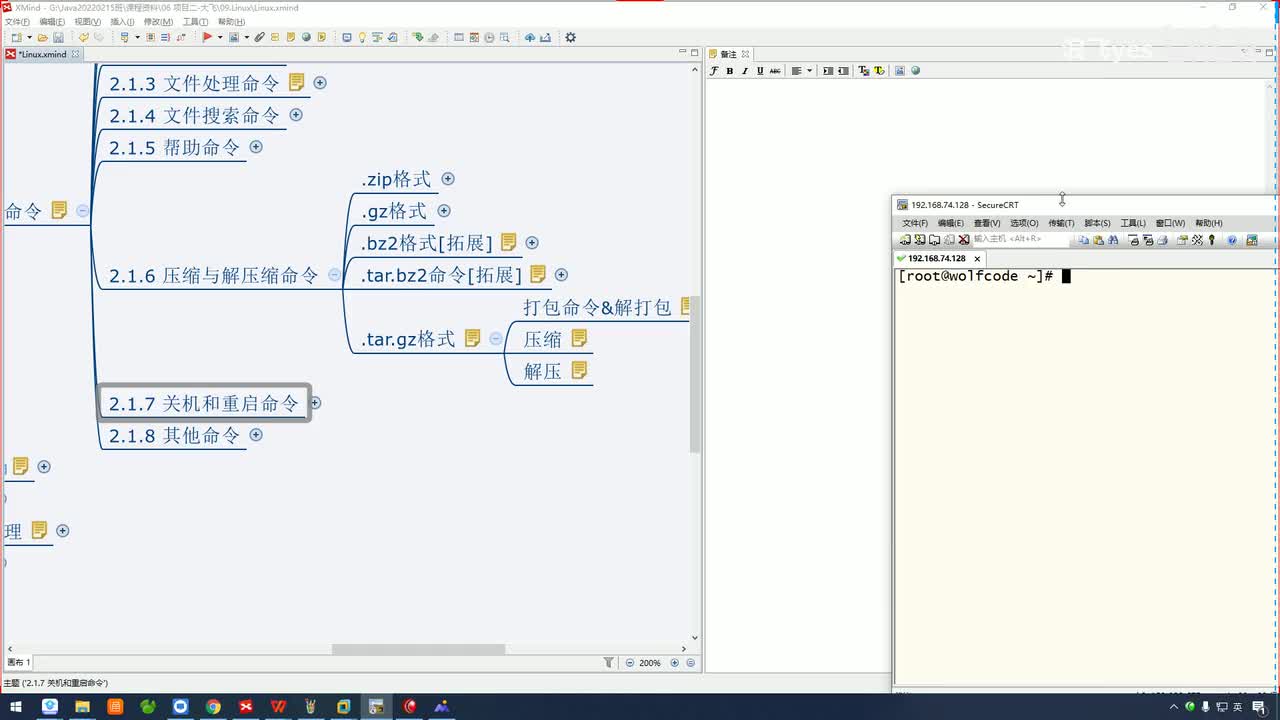
Task: Save the map with the XMind floppy icon
Action: tap(58, 37)
